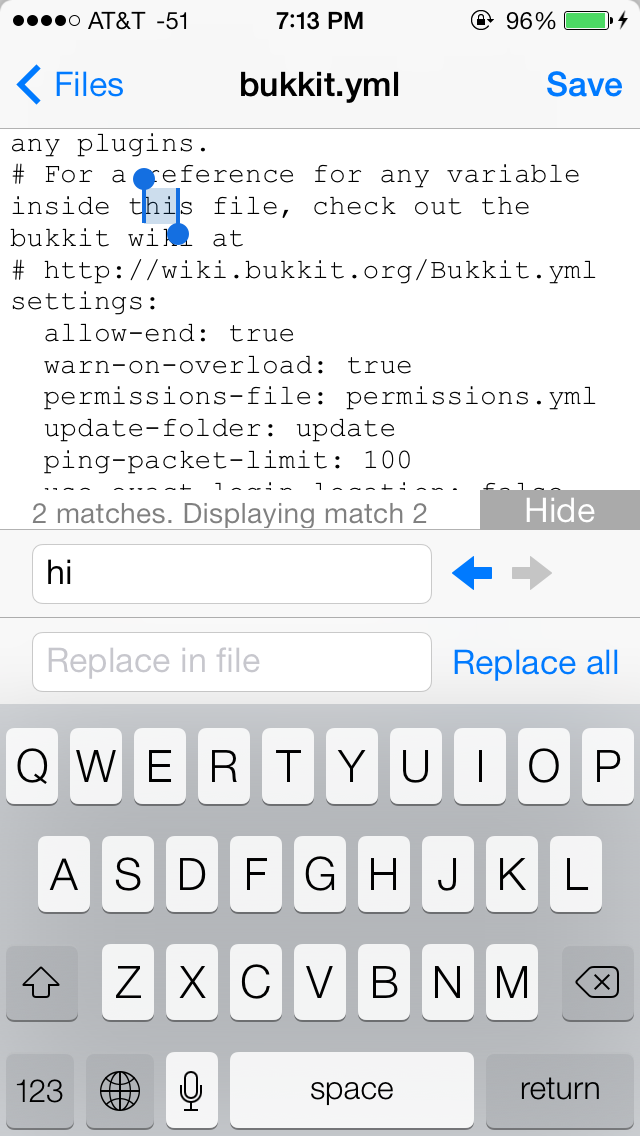Switch to the 123 numeric keyboard
The image size is (640, 1136).
[40, 1089]
